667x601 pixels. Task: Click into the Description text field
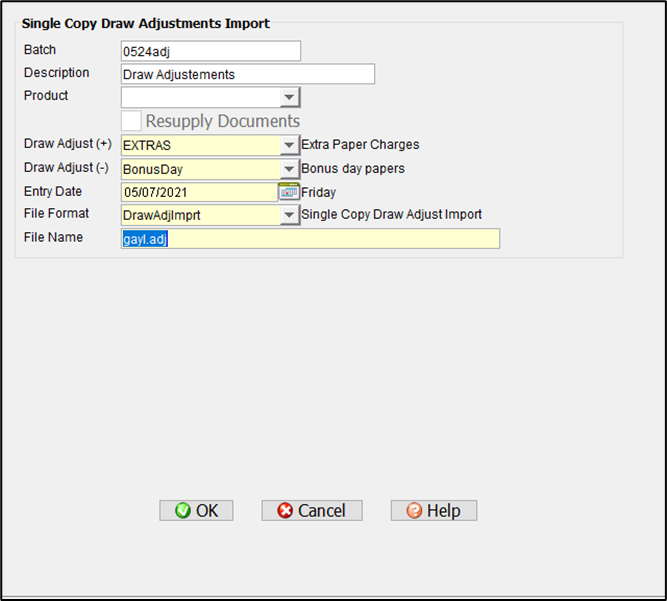pyautogui.click(x=247, y=74)
